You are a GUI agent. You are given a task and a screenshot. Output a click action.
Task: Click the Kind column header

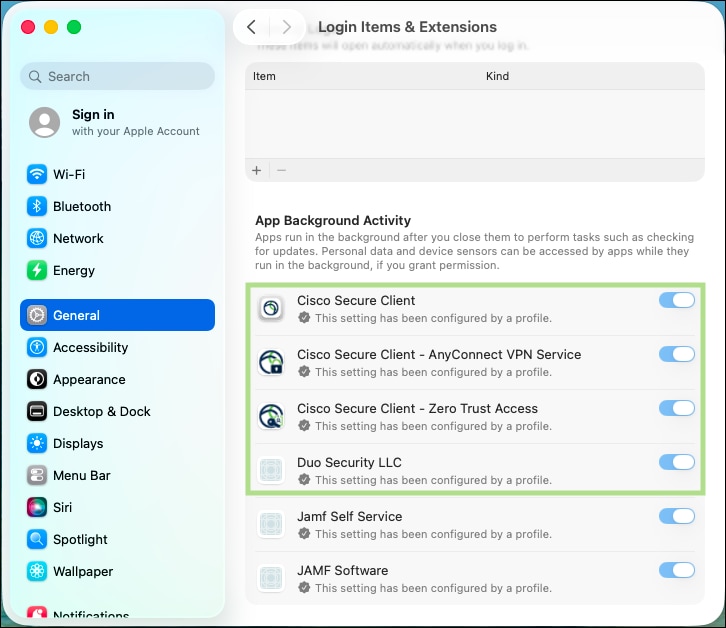[x=497, y=76]
